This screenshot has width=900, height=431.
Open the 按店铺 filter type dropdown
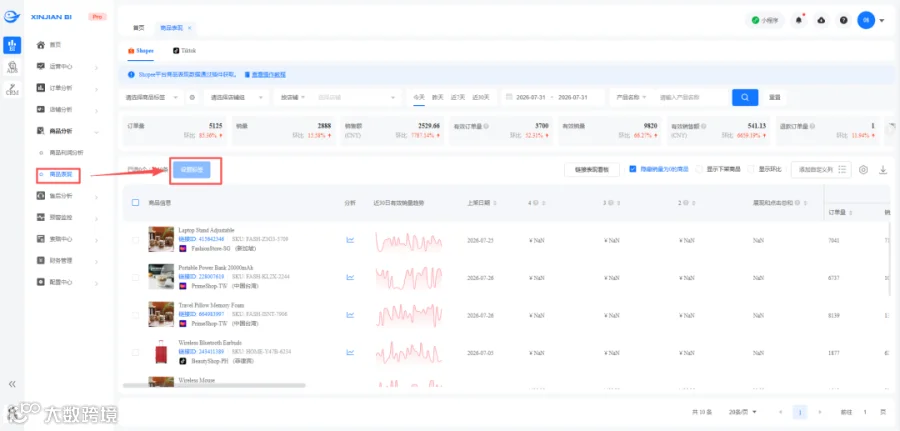[x=293, y=98]
